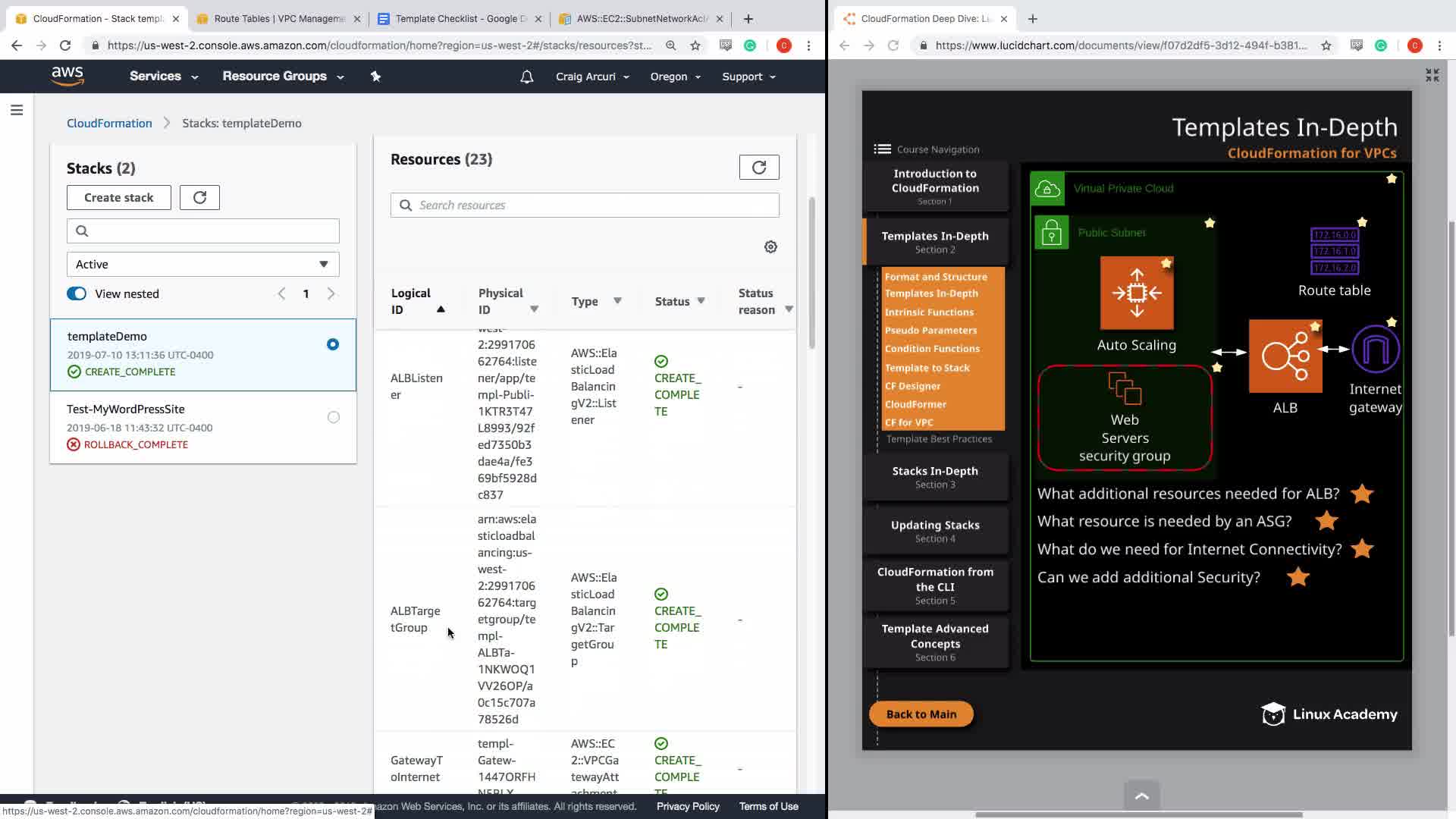Click the Create stack button

[x=119, y=198]
